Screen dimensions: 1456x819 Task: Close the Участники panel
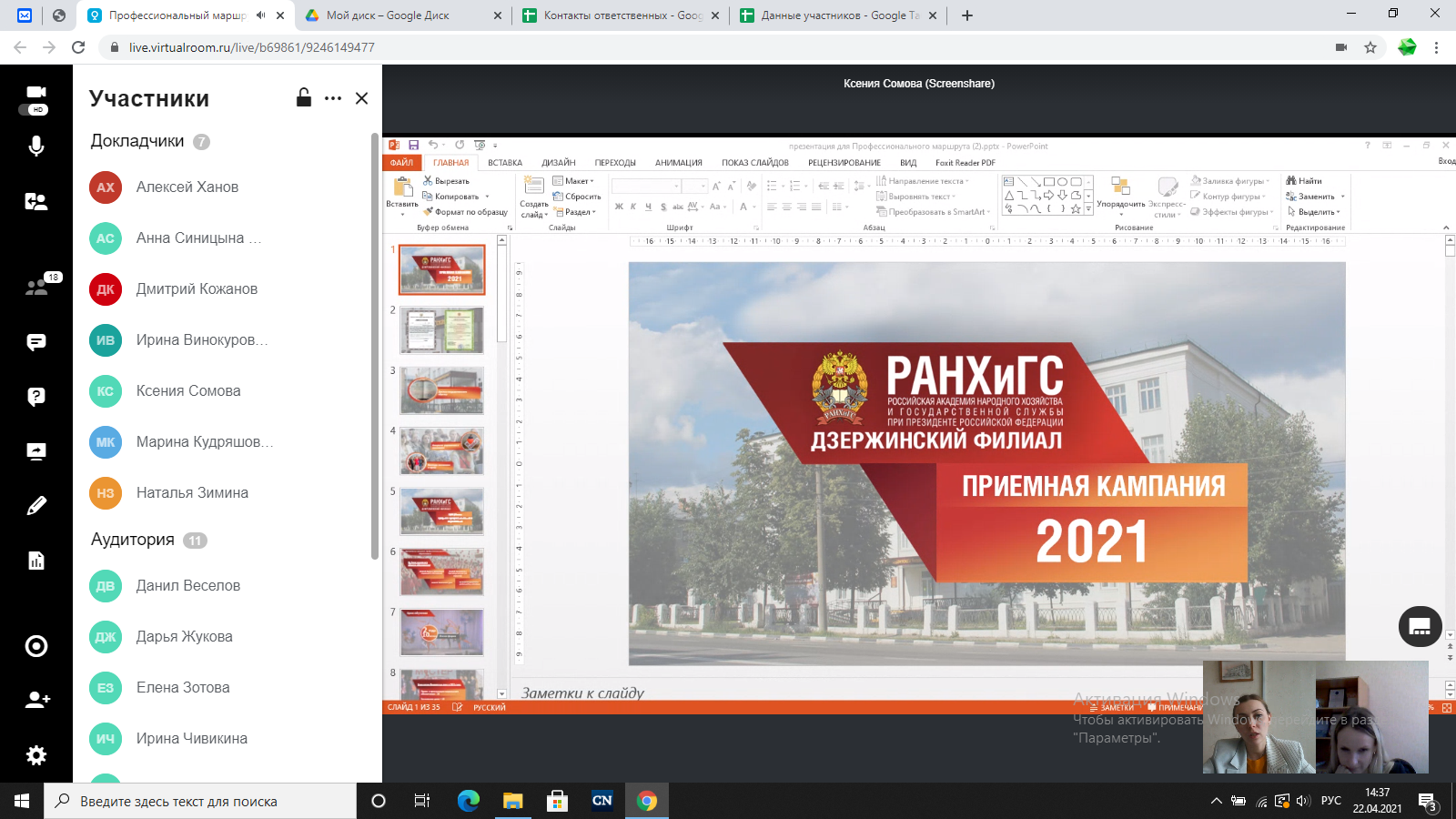[x=361, y=98]
